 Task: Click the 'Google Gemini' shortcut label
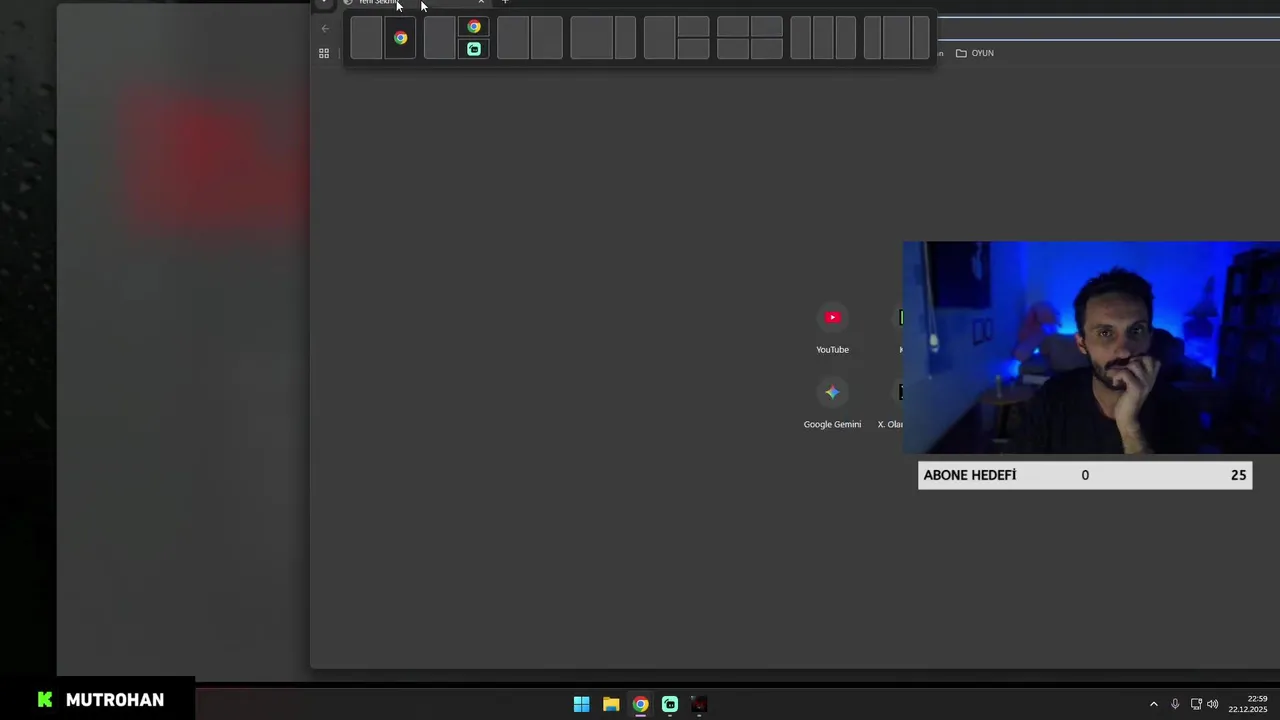[x=832, y=424]
